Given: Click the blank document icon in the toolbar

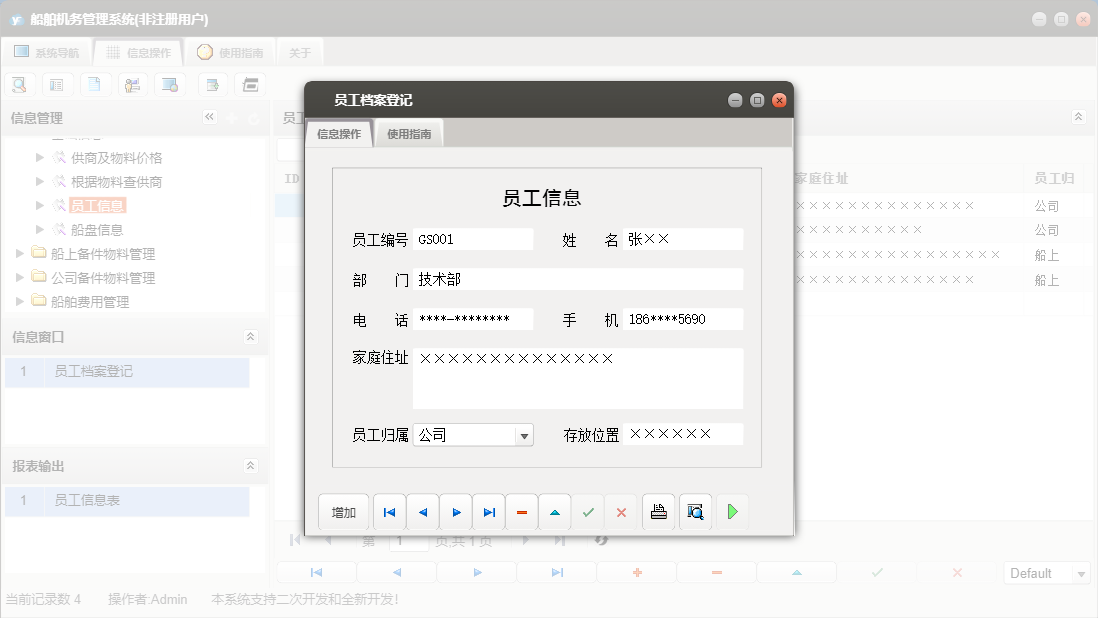Looking at the screenshot, I should point(95,84).
